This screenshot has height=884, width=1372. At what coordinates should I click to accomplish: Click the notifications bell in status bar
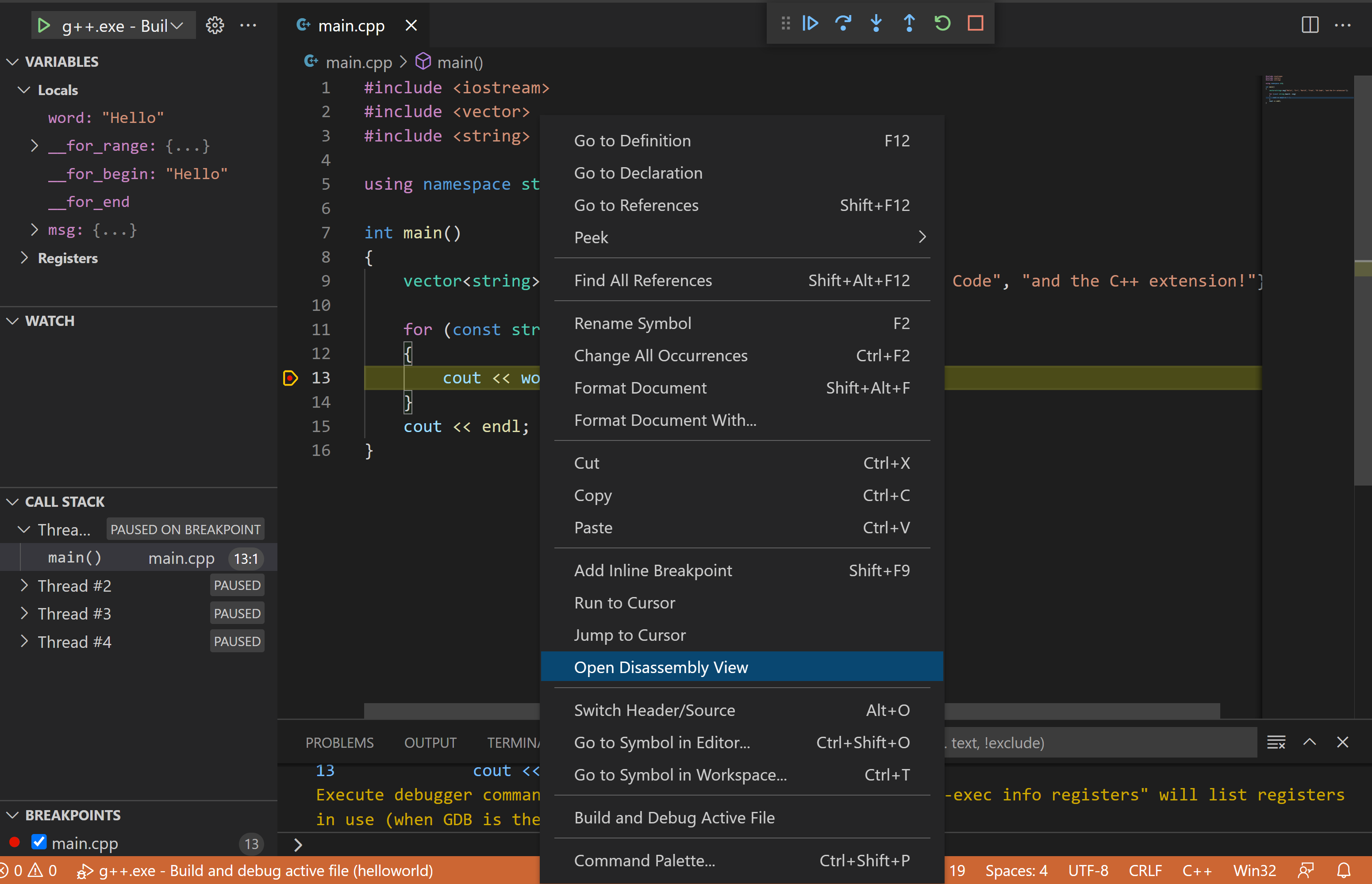[x=1343, y=870]
